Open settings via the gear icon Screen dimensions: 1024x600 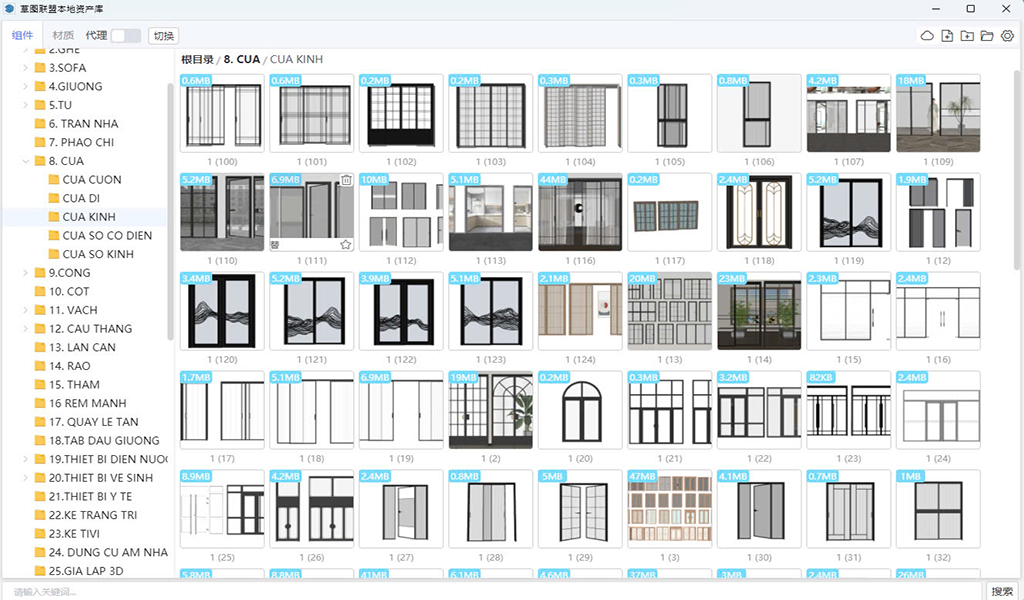(1007, 36)
